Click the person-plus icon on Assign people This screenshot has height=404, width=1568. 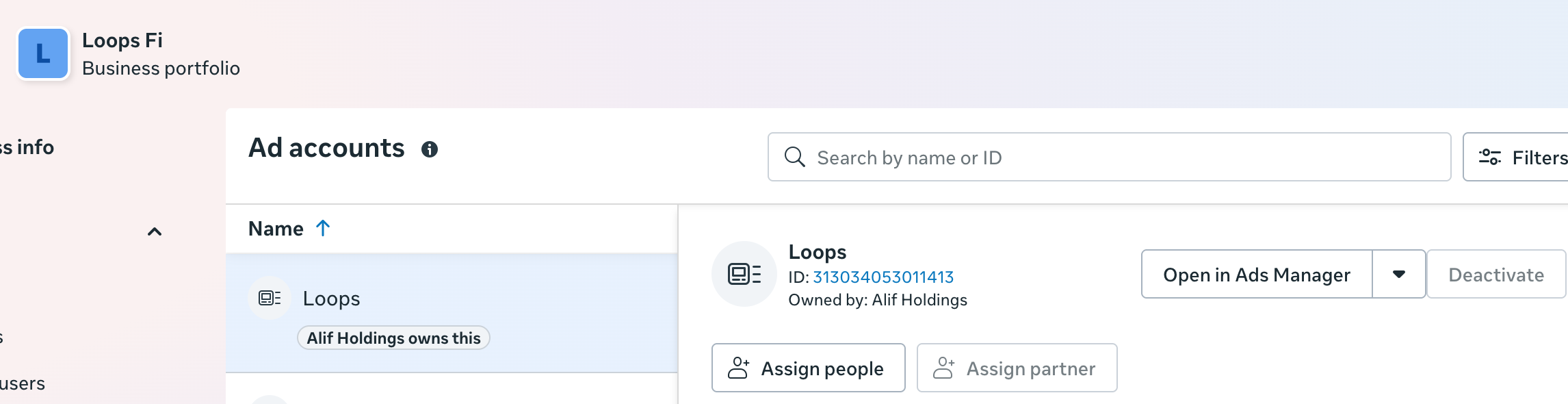pyautogui.click(x=739, y=368)
